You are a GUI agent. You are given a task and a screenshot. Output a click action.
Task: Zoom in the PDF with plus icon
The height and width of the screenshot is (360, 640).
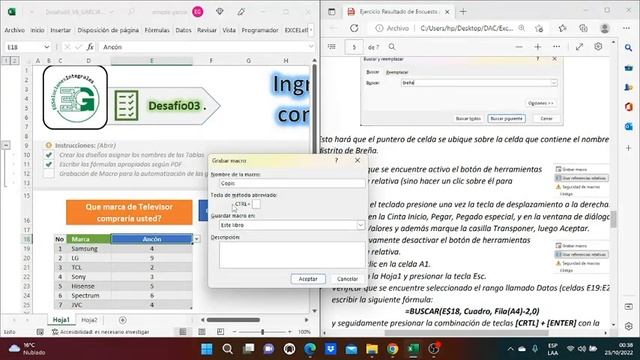click(538, 47)
